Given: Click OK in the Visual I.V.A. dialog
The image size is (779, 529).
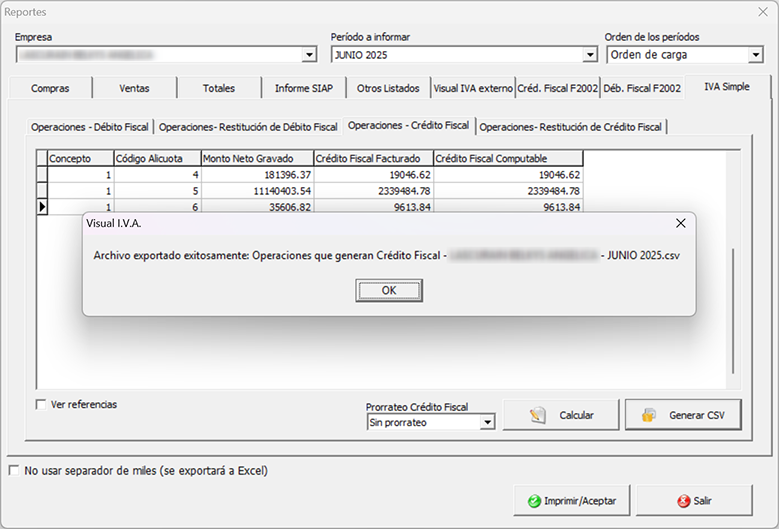Looking at the screenshot, I should 389,290.
